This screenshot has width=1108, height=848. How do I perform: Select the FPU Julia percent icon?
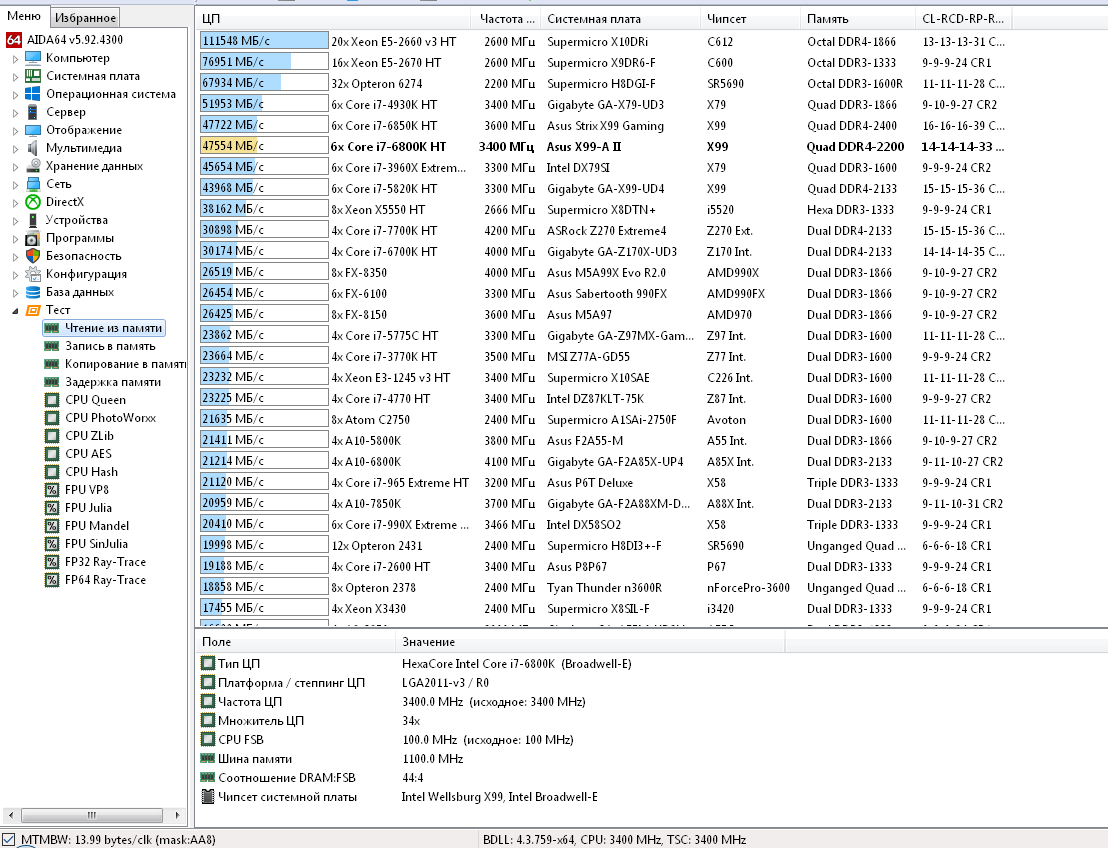tap(52, 508)
